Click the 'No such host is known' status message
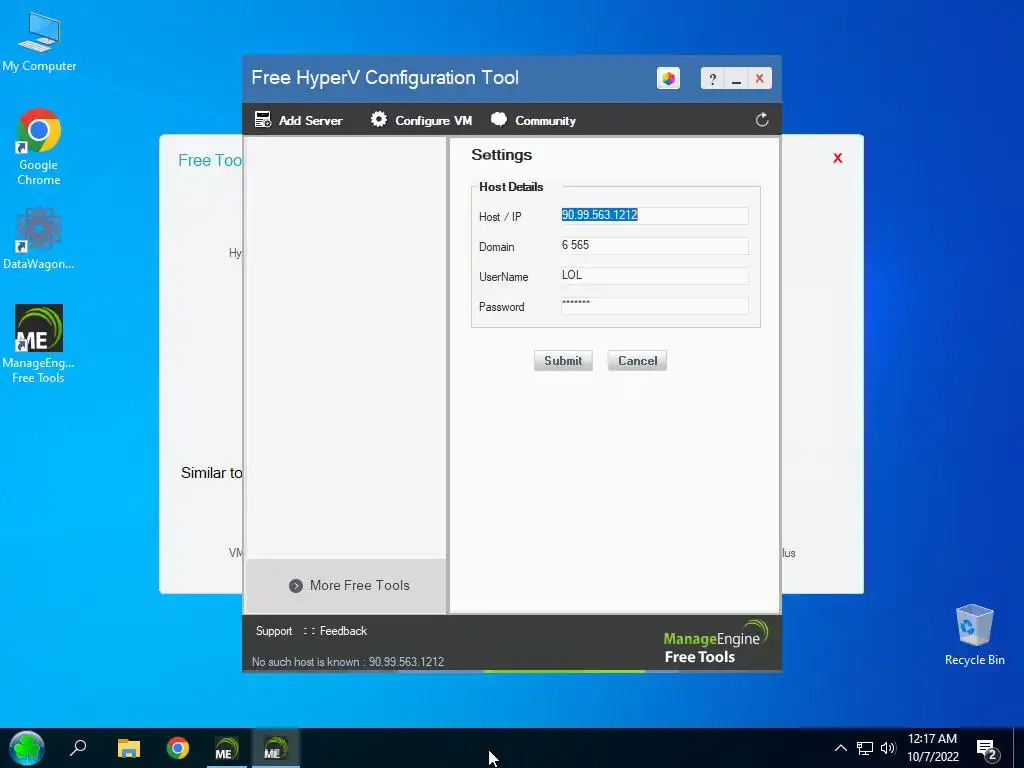Screen dimensions: 1024x768 click(x=347, y=662)
